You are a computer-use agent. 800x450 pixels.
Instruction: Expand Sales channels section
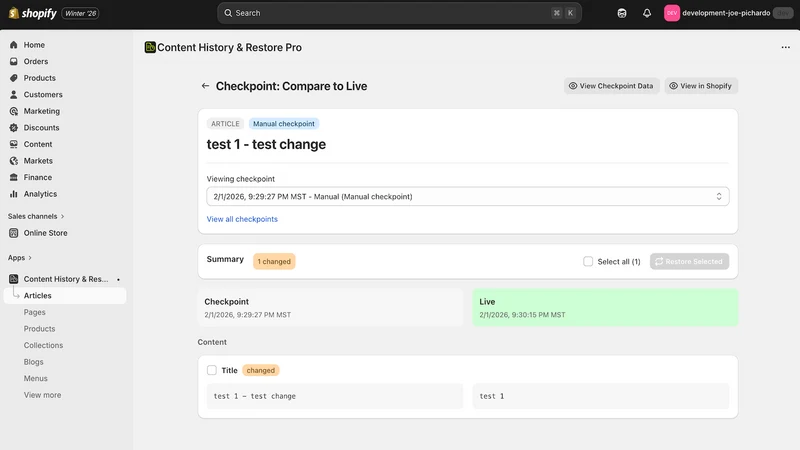[36, 216]
